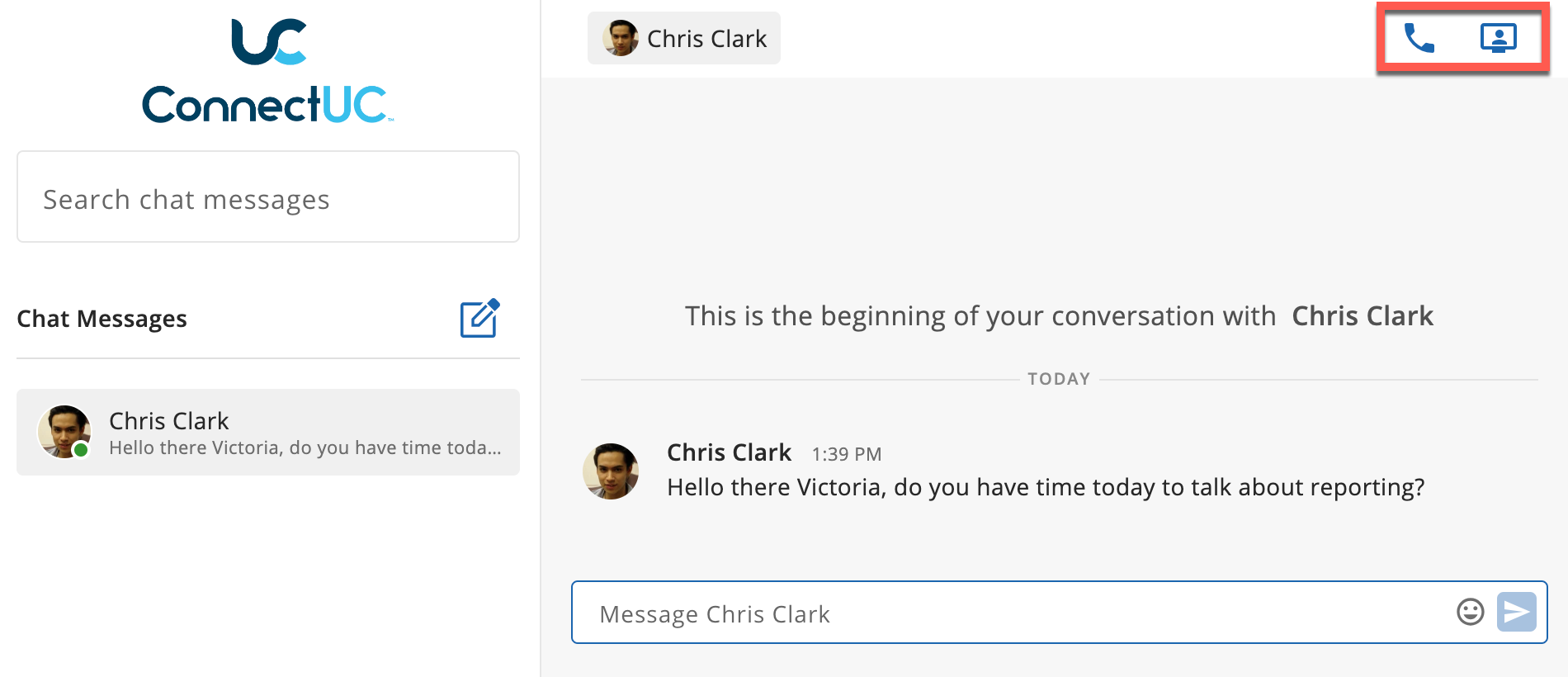Image resolution: width=1568 pixels, height=677 pixels.
Task: Click the Chris Clark header name chip
Action: (x=684, y=38)
